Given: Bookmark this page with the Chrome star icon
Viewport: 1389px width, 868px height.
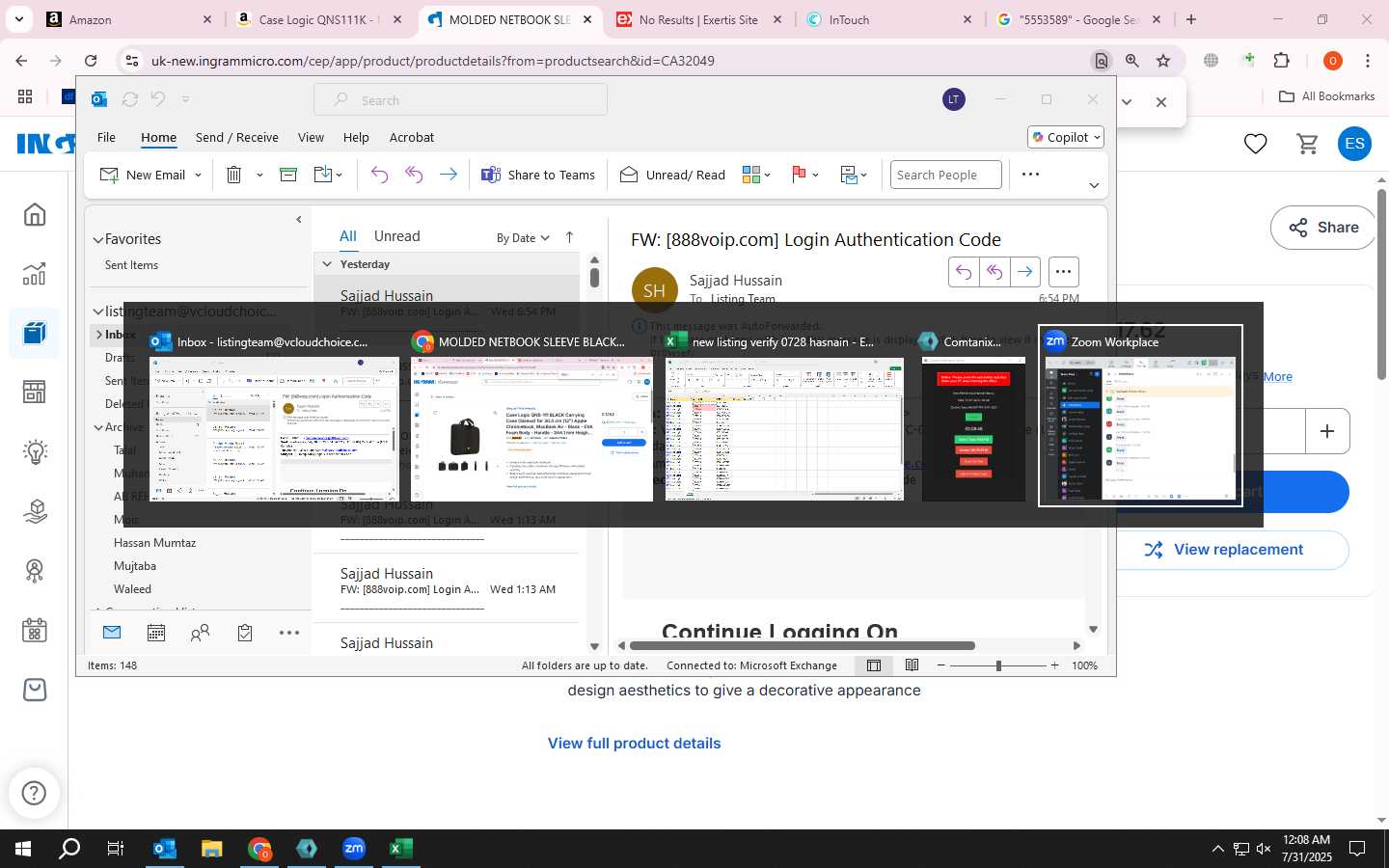Looking at the screenshot, I should [x=1163, y=60].
